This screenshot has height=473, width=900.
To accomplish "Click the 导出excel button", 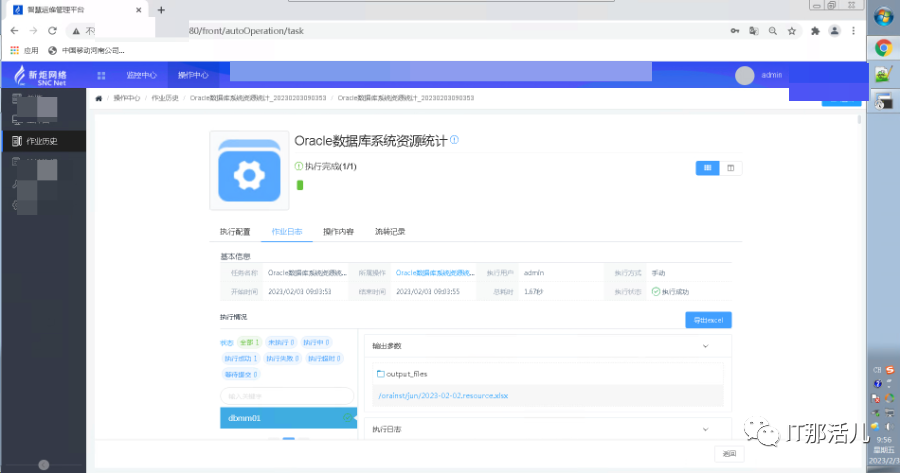I will (x=708, y=320).
